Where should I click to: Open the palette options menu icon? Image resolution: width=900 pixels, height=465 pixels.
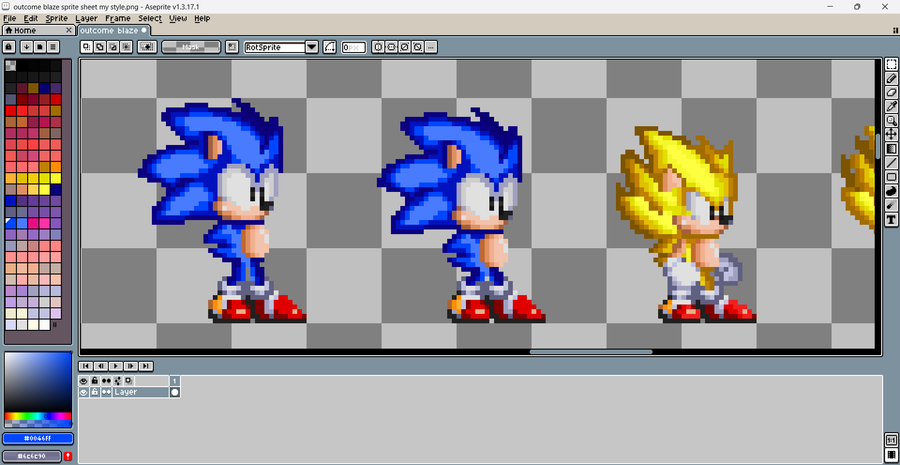point(53,47)
